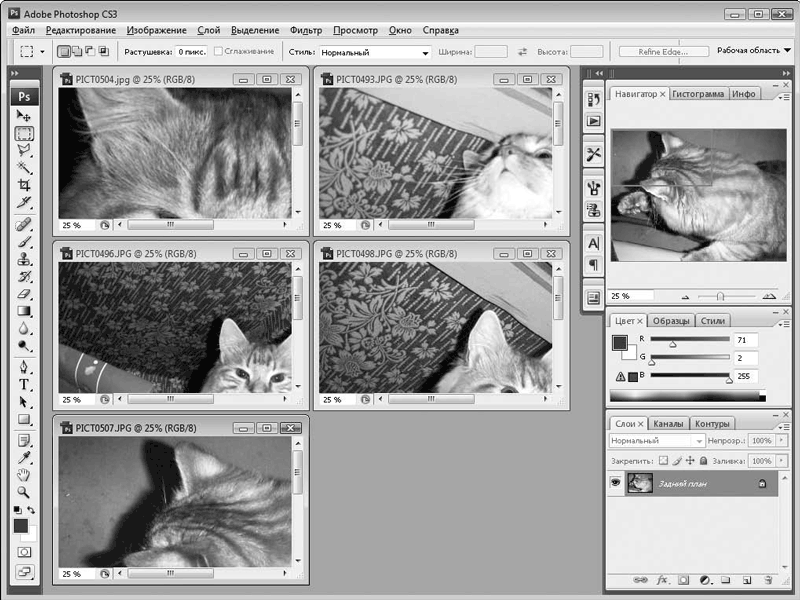Image resolution: width=800 pixels, height=600 pixels.
Task: Activate the Hand tool
Action: (24, 474)
